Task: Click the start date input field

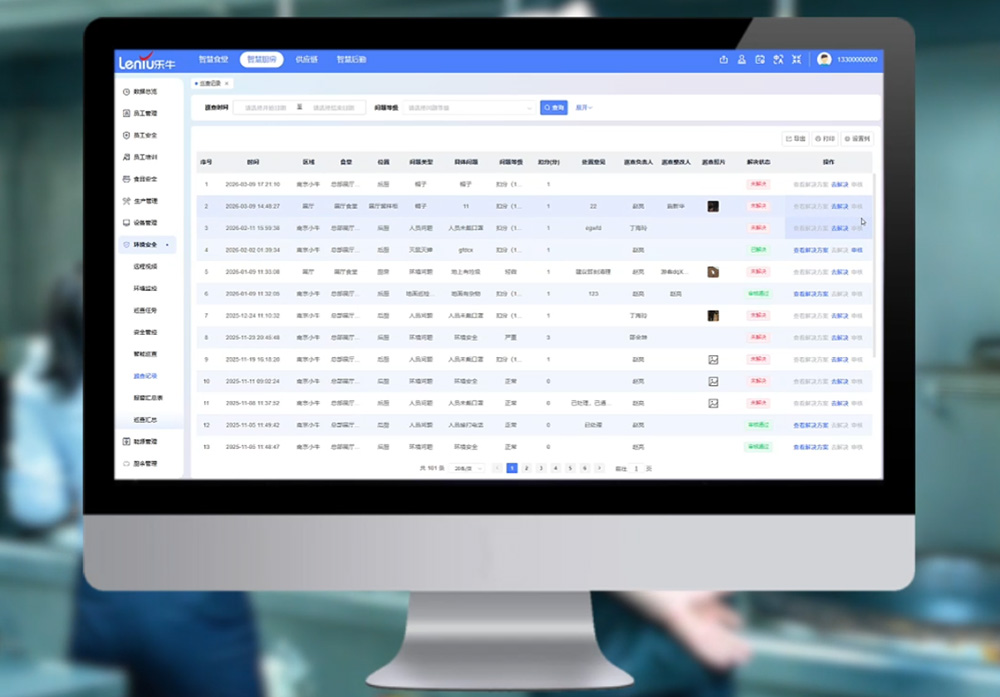Action: [x=265, y=107]
